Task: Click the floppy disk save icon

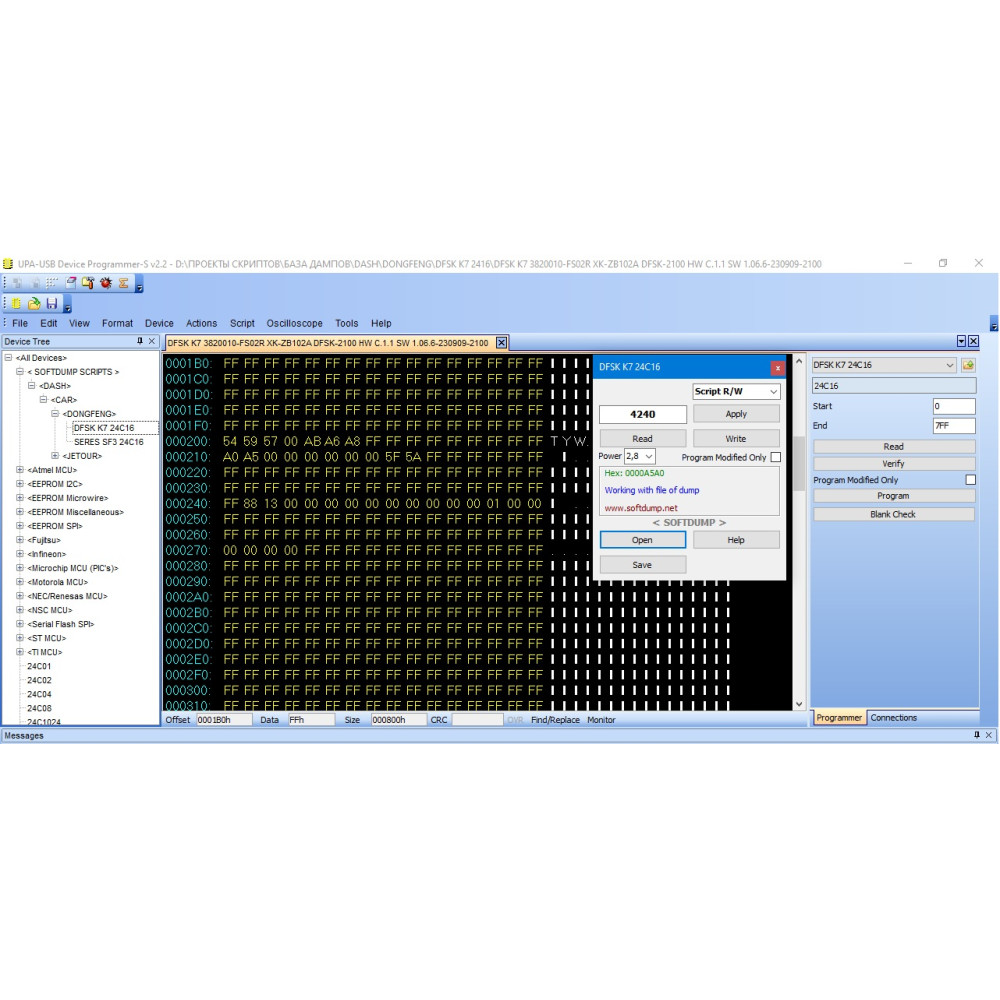Action: (52, 304)
